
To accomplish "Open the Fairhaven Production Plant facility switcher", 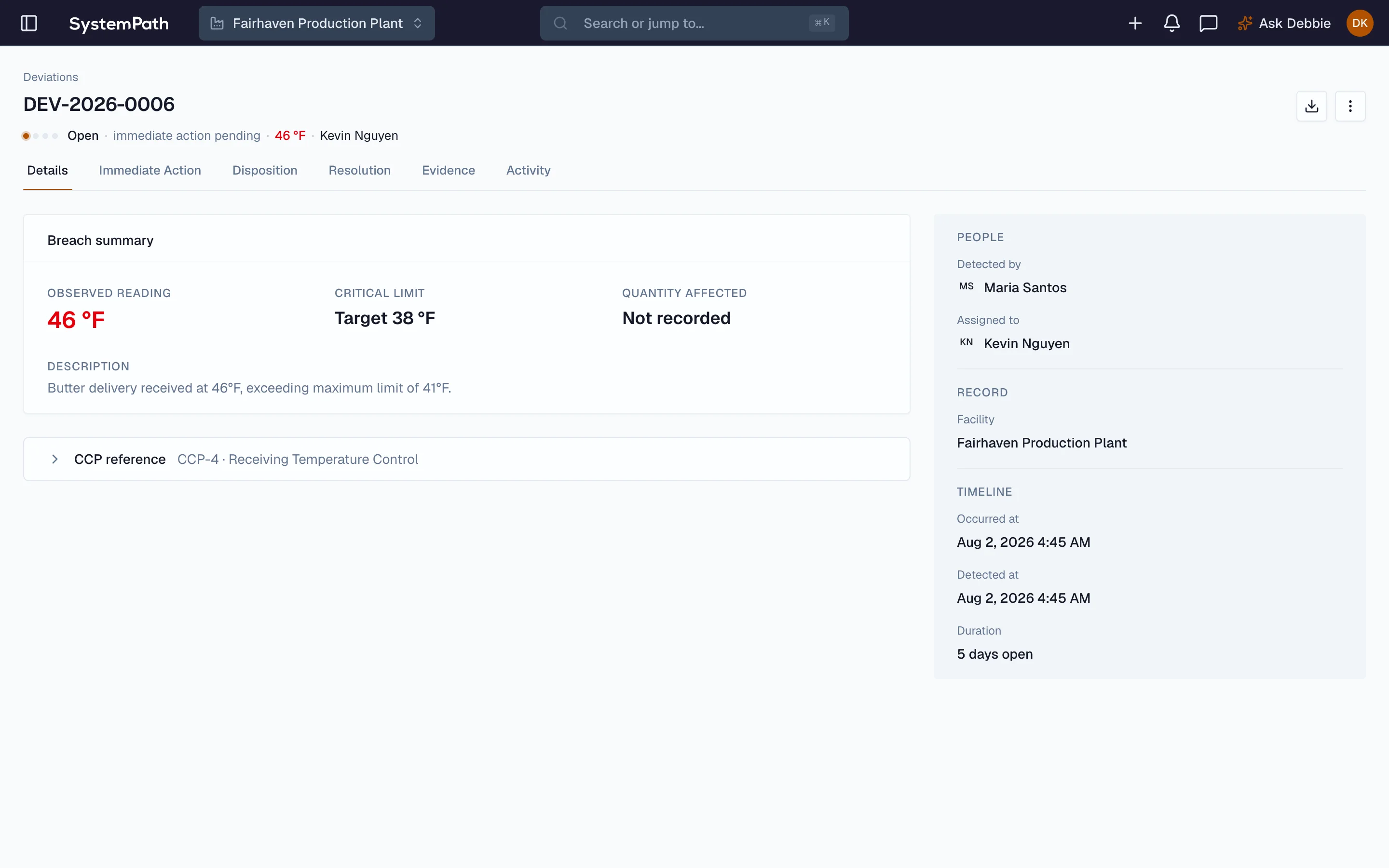I will tap(316, 23).
